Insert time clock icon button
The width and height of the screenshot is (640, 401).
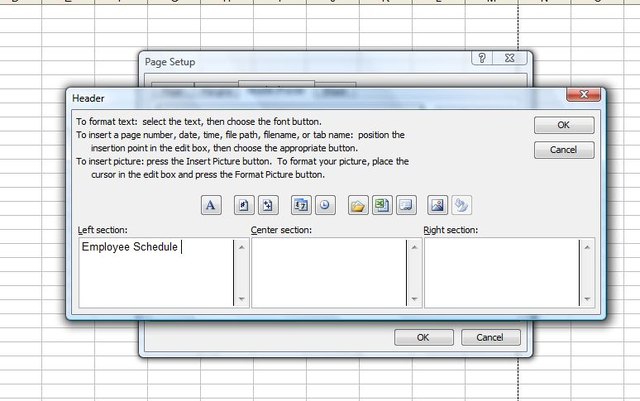click(x=325, y=205)
